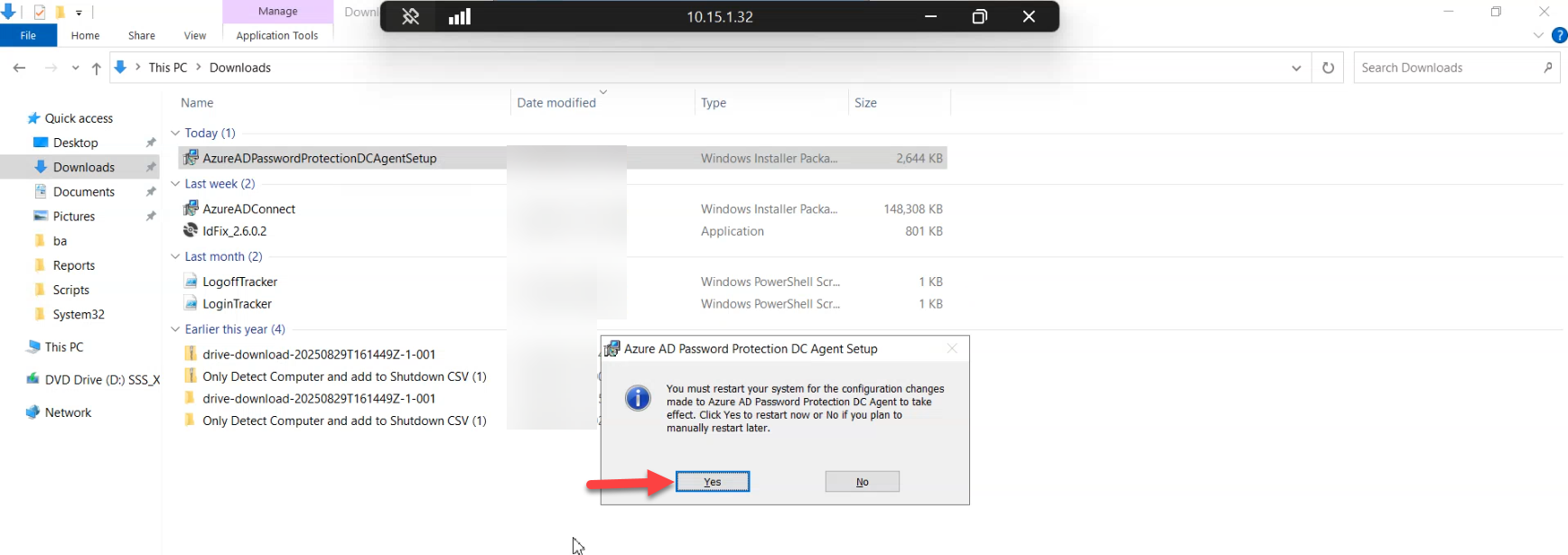Go forward with the forward arrow
Viewport: 1568px width, 555px height.
coord(51,68)
